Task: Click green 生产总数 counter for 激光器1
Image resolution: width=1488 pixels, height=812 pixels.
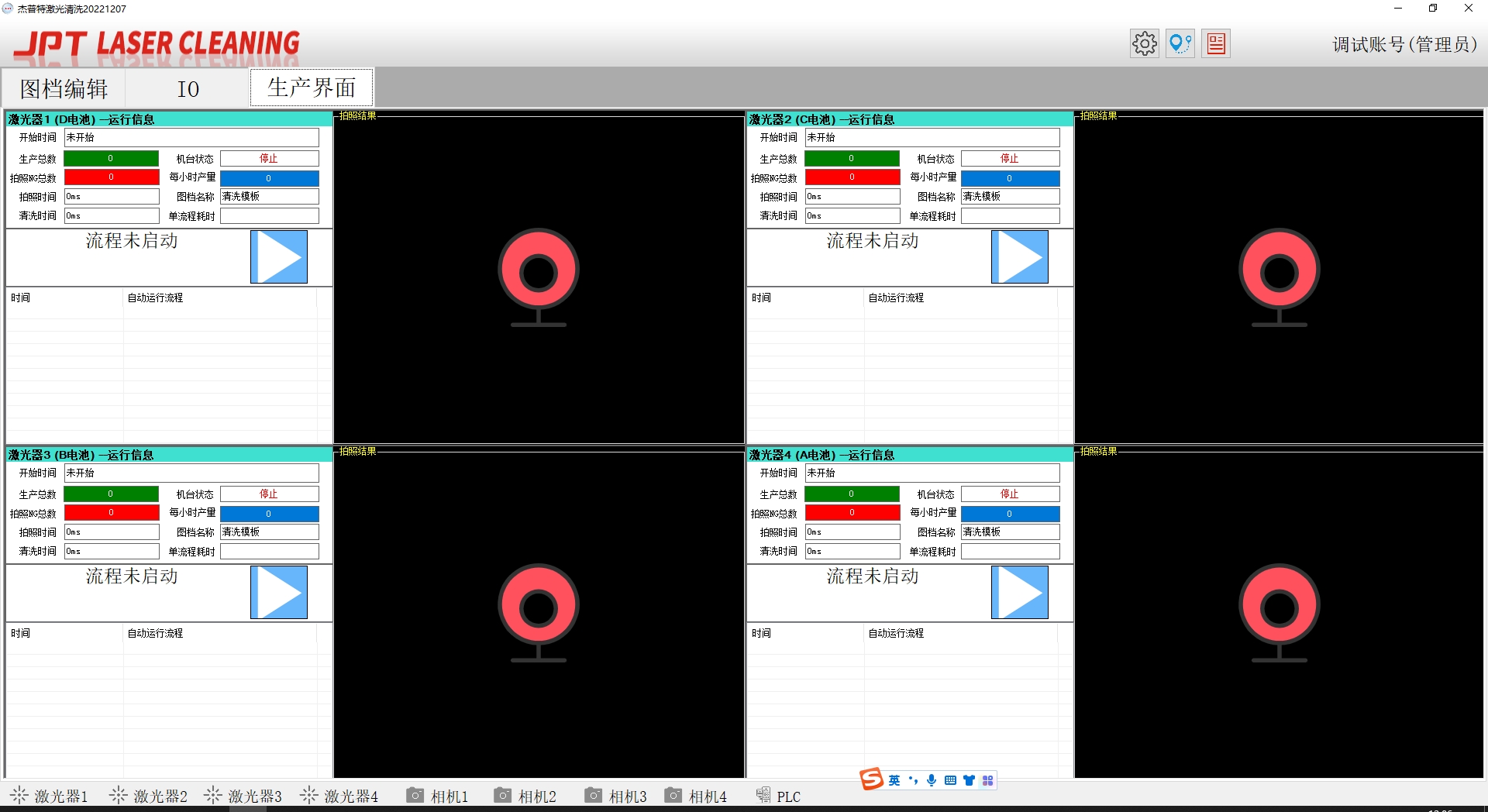Action: click(111, 158)
